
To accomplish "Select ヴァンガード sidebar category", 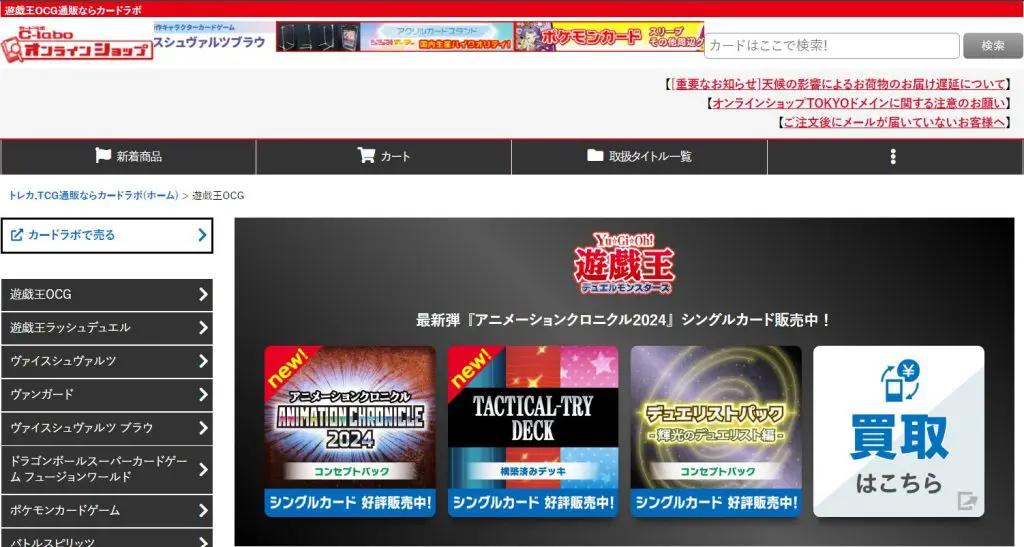I will 106,394.
